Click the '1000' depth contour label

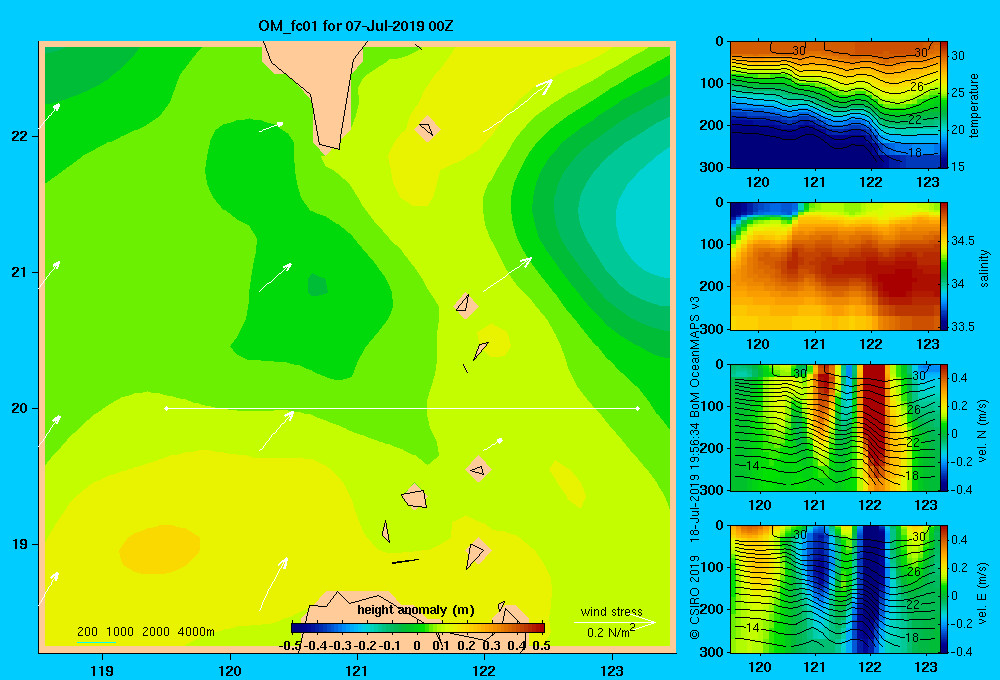(x=120, y=632)
